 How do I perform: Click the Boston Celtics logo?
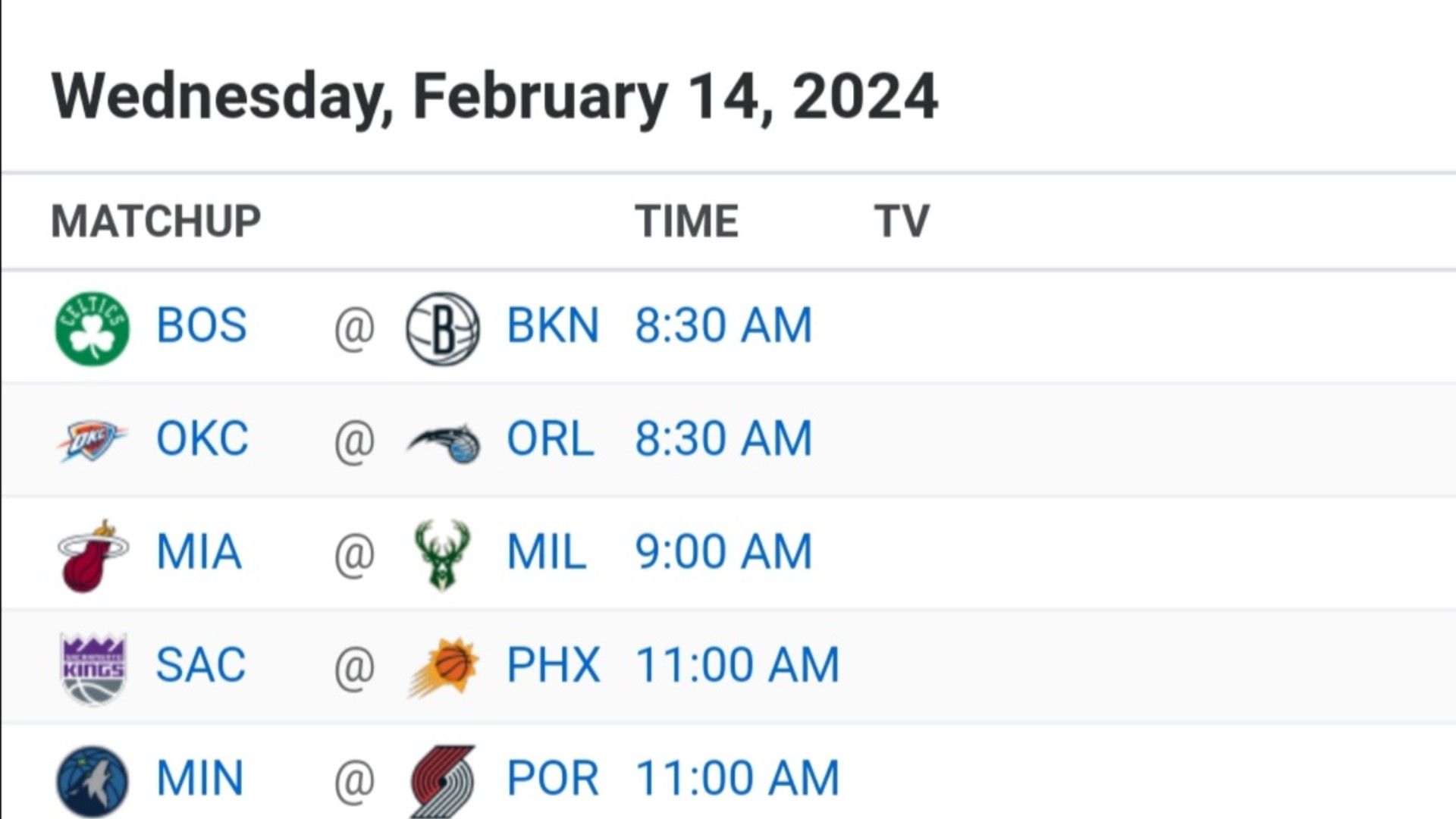pos(93,328)
